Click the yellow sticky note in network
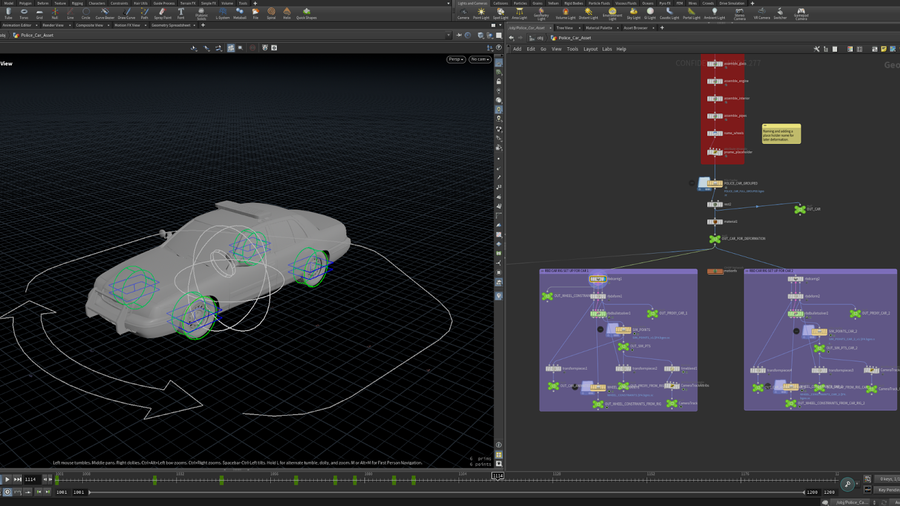 tap(780, 134)
